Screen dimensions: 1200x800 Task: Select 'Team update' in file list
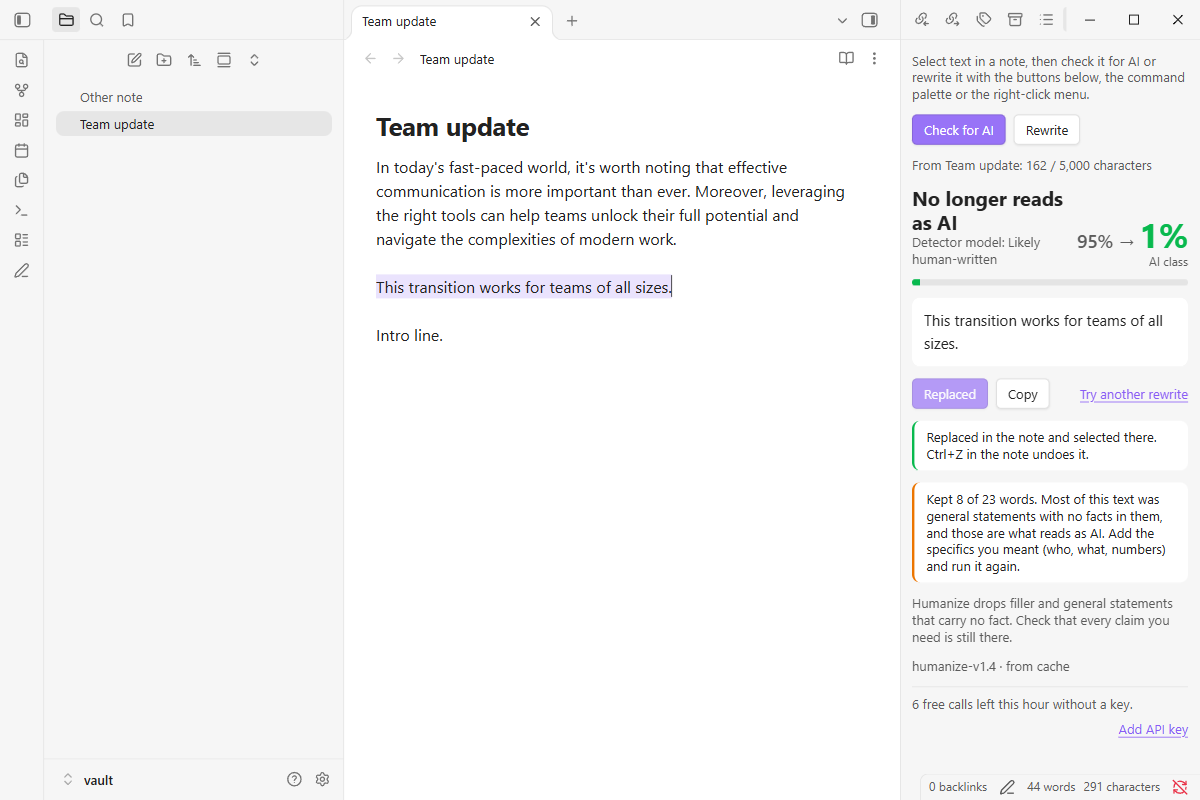click(x=194, y=124)
